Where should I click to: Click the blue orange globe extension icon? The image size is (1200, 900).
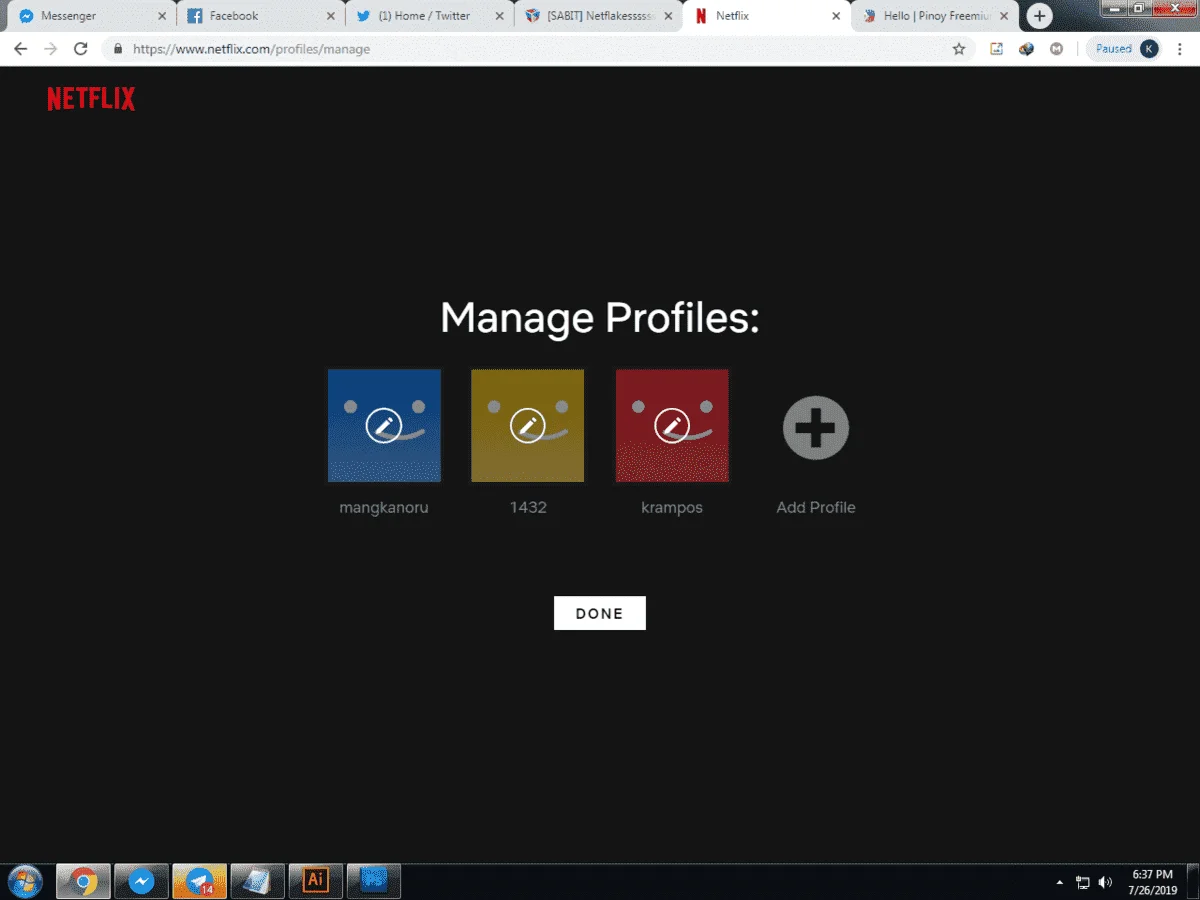[1026, 48]
